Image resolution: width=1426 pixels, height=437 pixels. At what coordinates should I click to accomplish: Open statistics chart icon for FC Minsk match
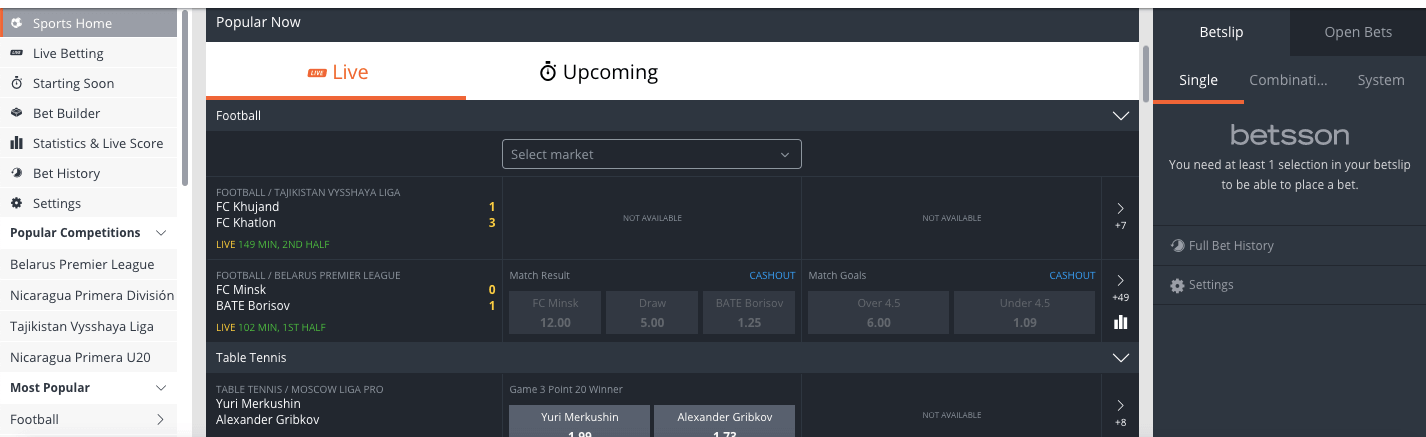1120,322
